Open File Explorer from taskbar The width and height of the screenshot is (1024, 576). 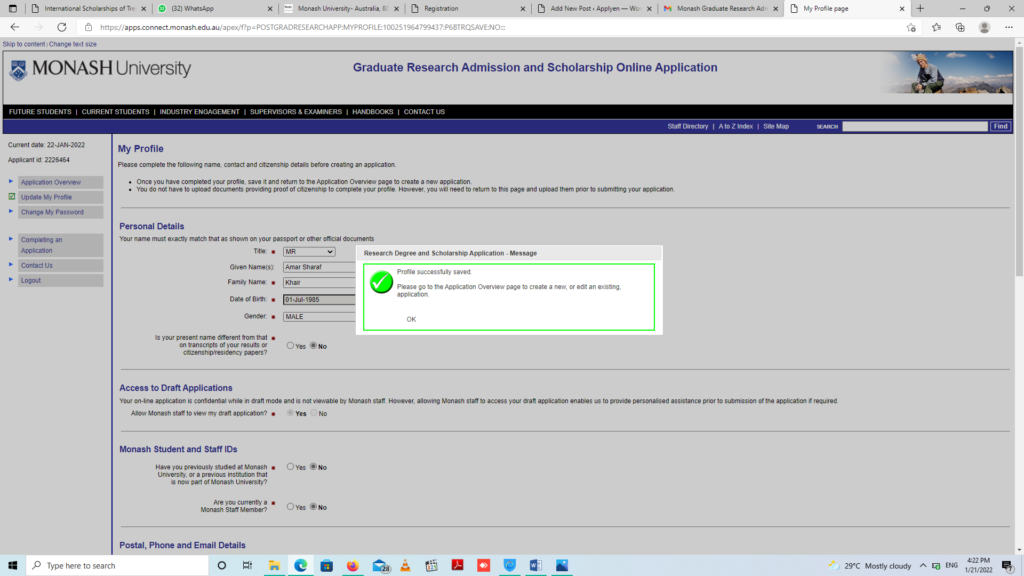(274, 566)
